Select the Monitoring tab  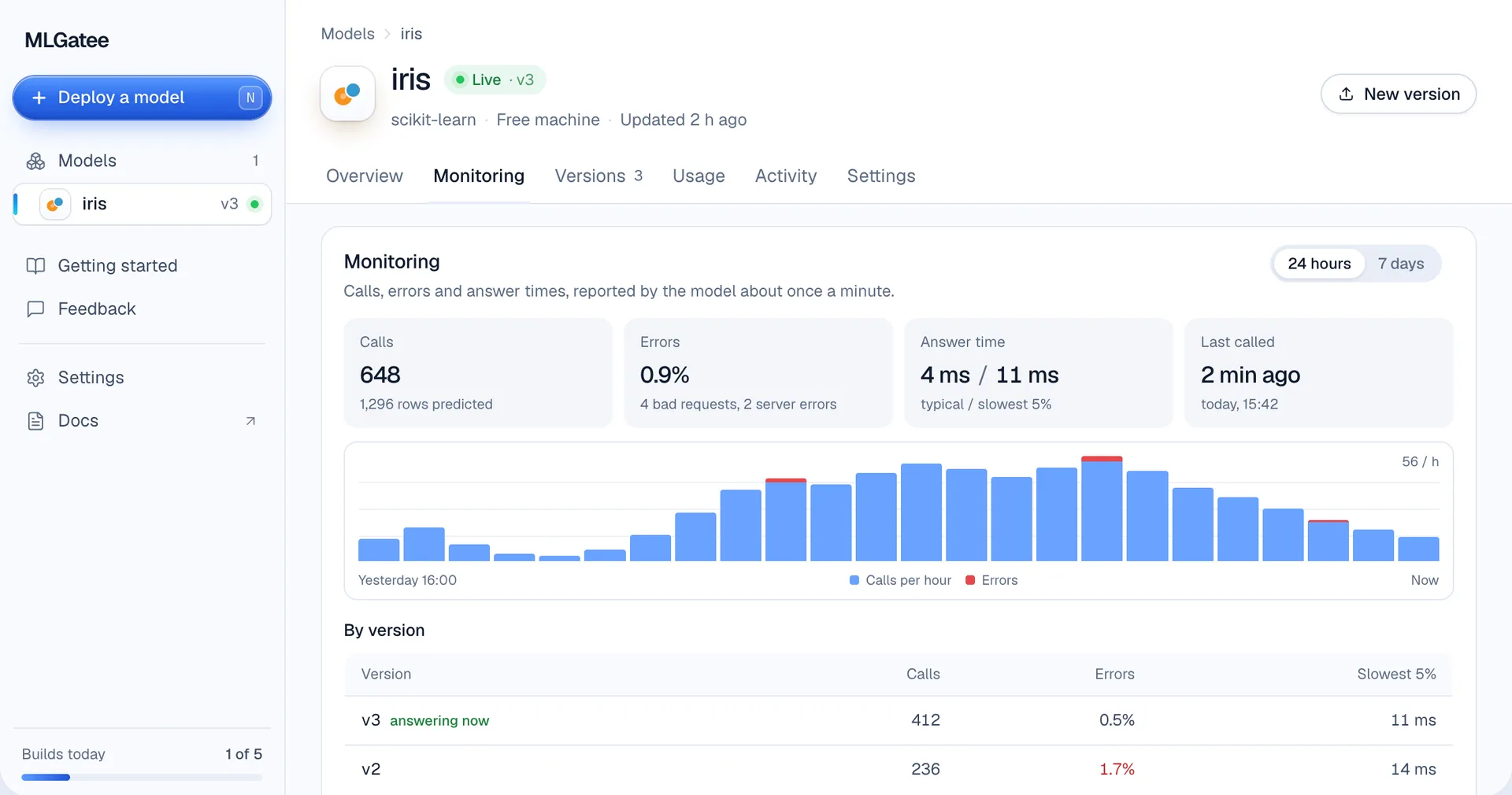(479, 176)
